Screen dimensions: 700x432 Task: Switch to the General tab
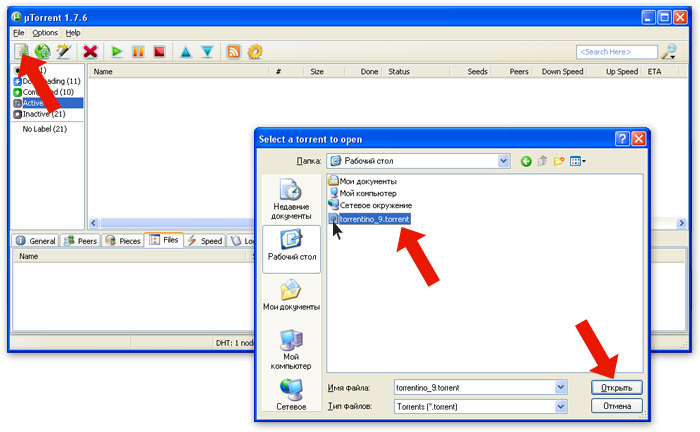click(36, 241)
